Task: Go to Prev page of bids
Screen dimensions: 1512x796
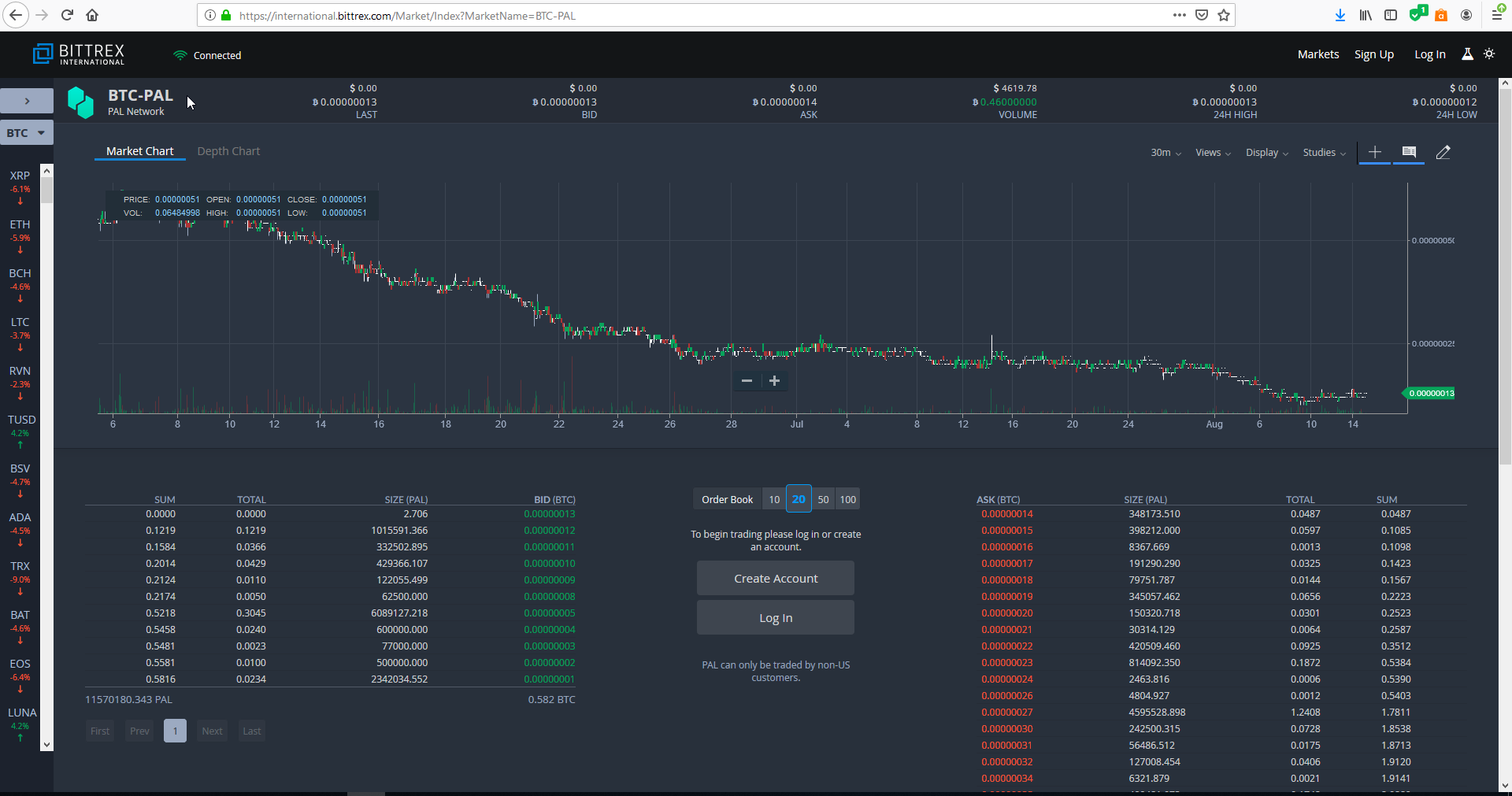Action: click(139, 731)
